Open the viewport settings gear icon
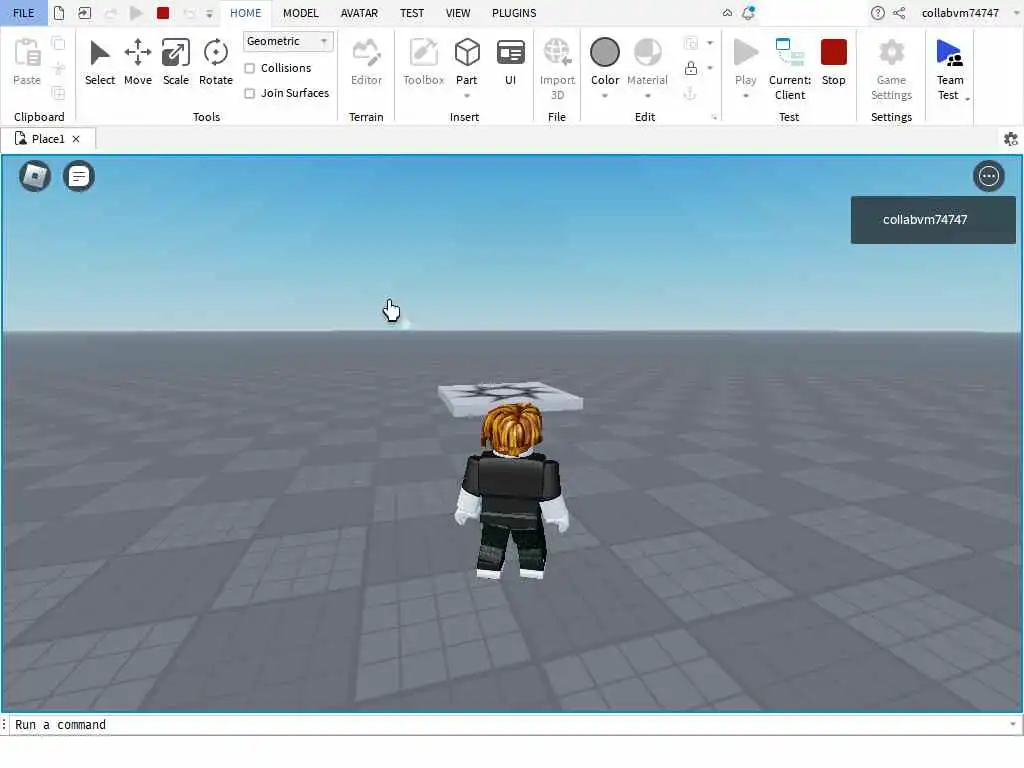 point(1010,139)
